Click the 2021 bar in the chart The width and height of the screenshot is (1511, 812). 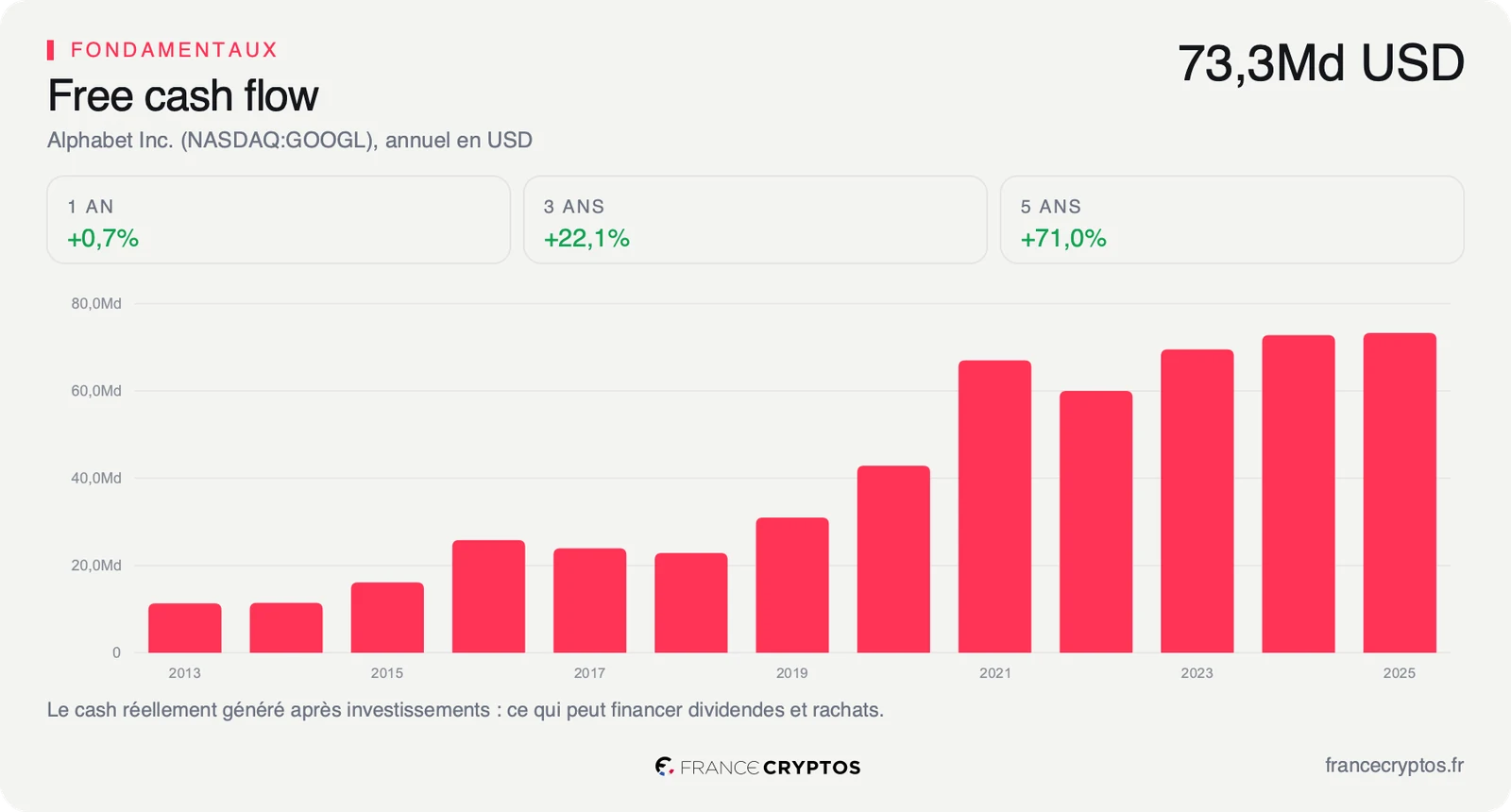[x=994, y=506]
